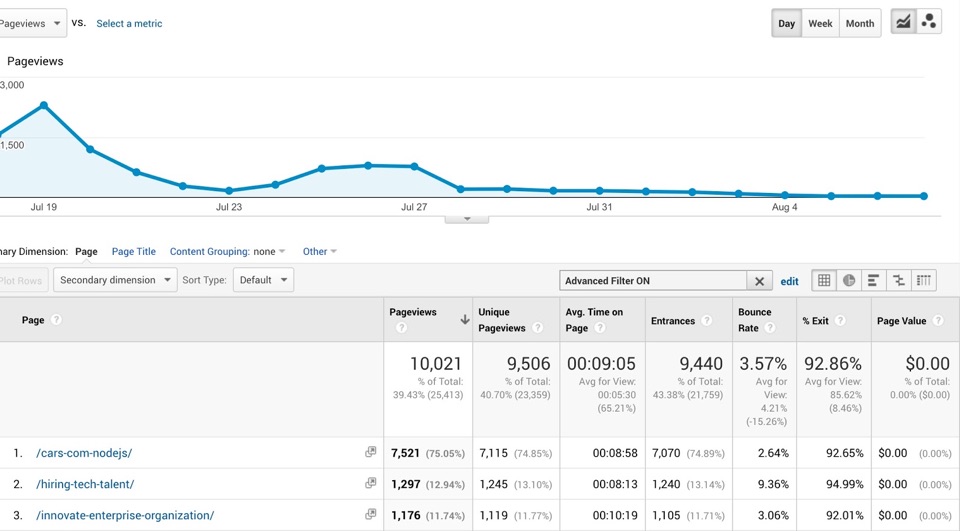The height and width of the screenshot is (531, 960).
Task: Select the percentage pie chart view
Action: coord(849,281)
